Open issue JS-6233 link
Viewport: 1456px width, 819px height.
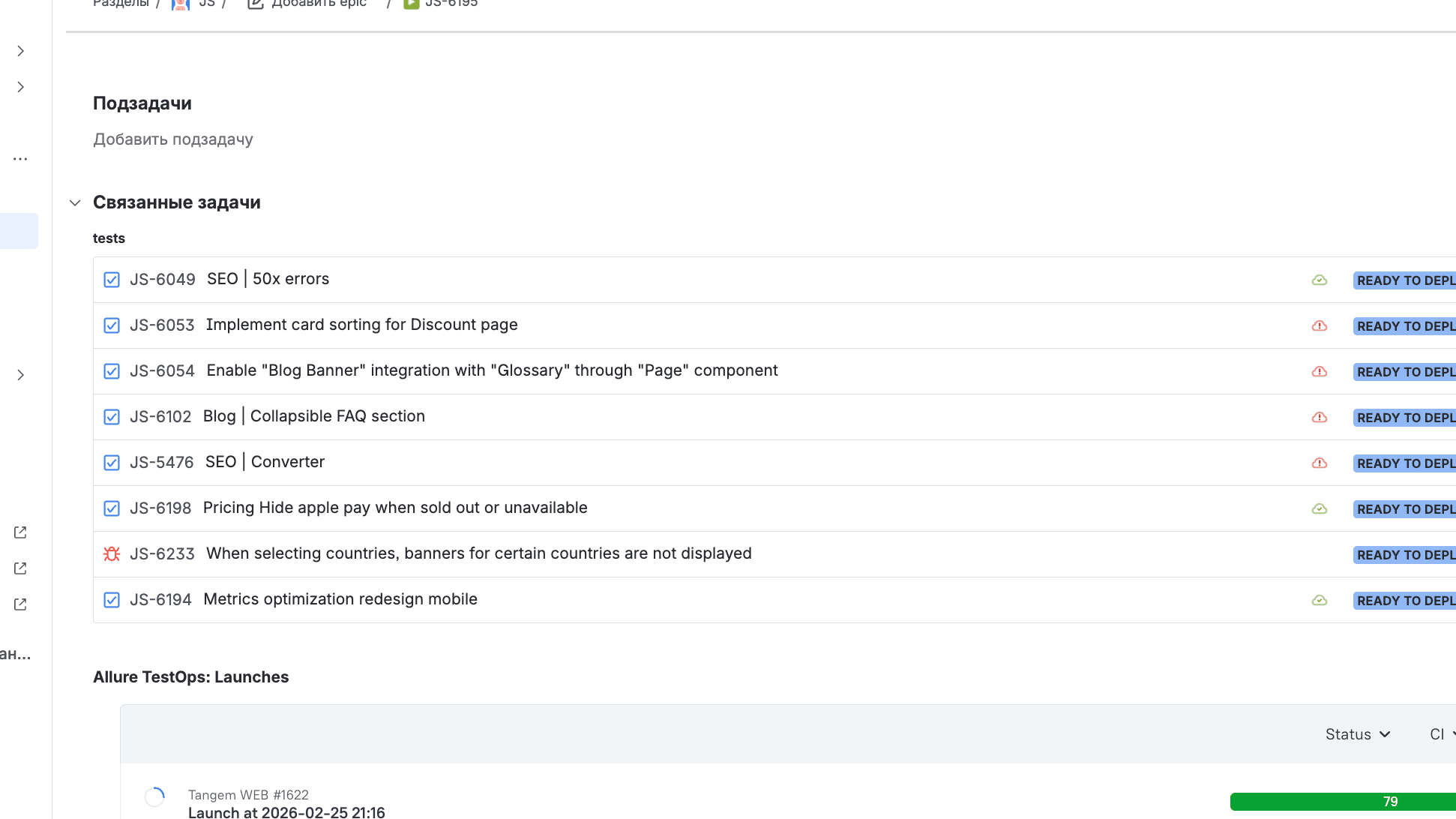(162, 554)
